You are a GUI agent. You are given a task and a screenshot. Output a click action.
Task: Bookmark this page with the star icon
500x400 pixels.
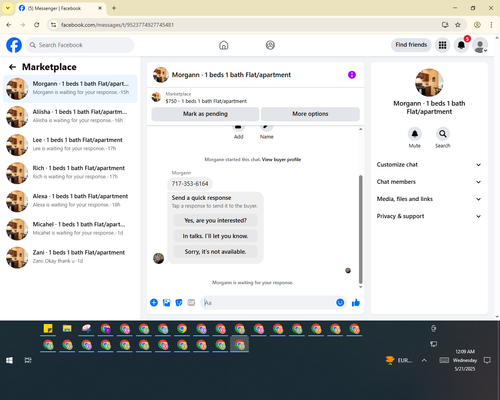(x=458, y=25)
